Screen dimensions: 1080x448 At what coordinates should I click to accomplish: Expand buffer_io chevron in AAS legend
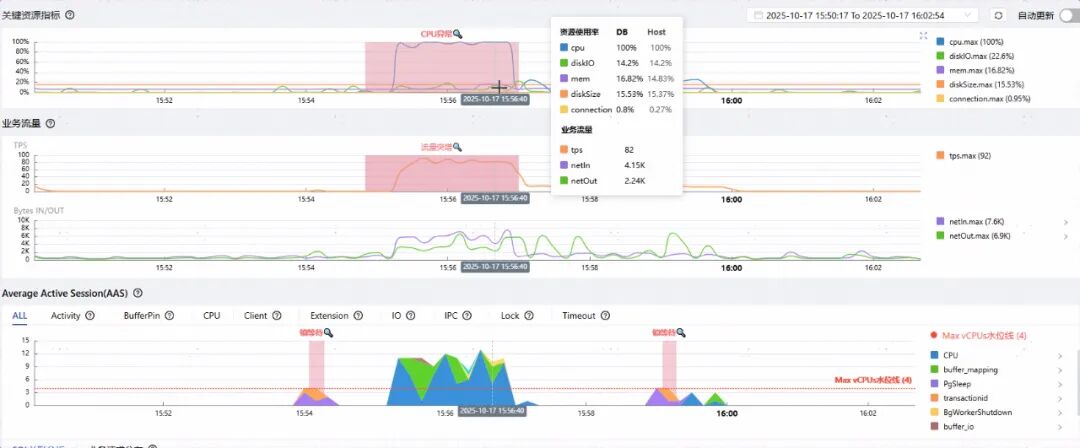pyautogui.click(x=1059, y=427)
